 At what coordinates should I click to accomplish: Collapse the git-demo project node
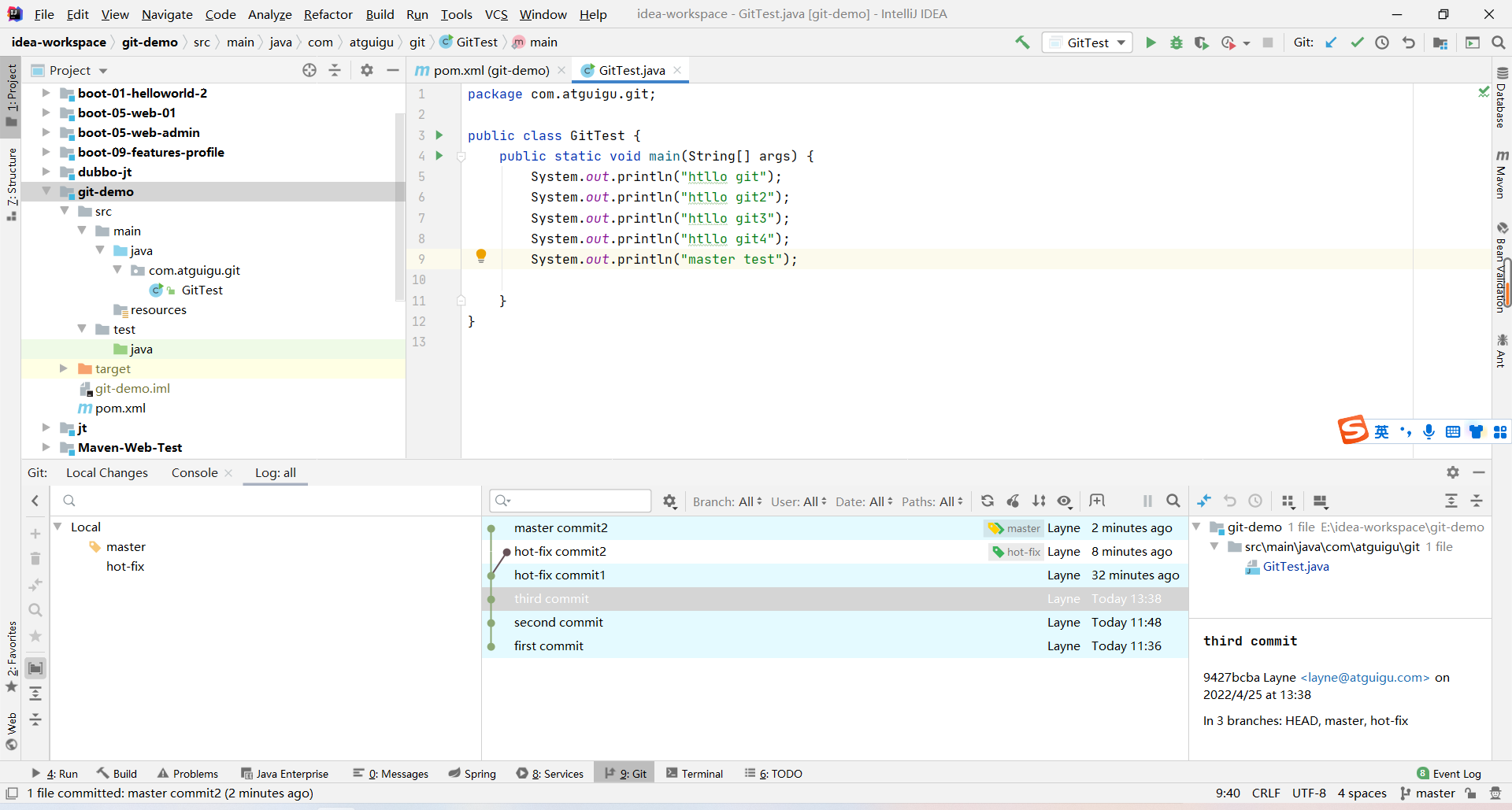pyautogui.click(x=46, y=191)
